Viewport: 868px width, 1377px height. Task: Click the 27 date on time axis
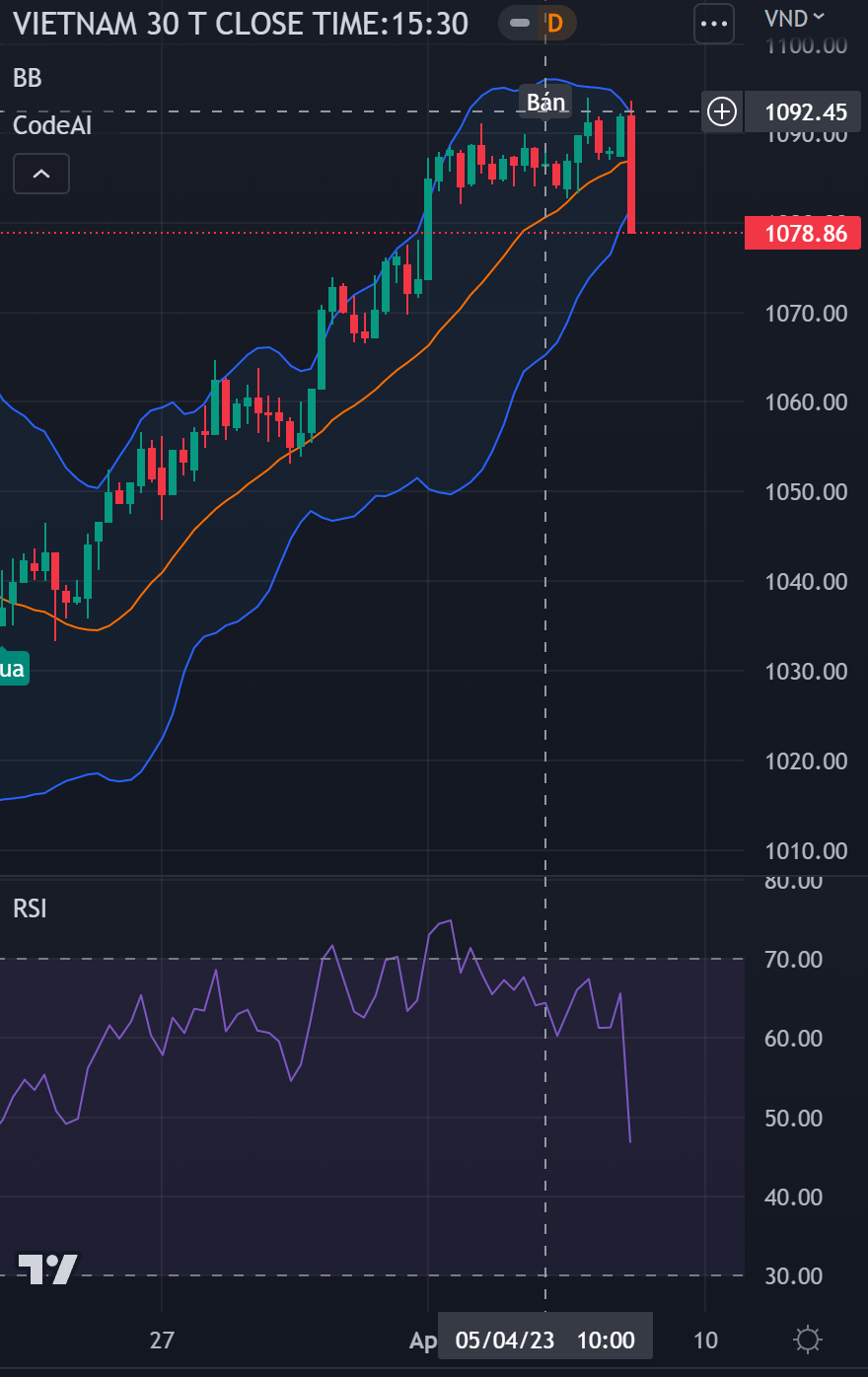[162, 1340]
